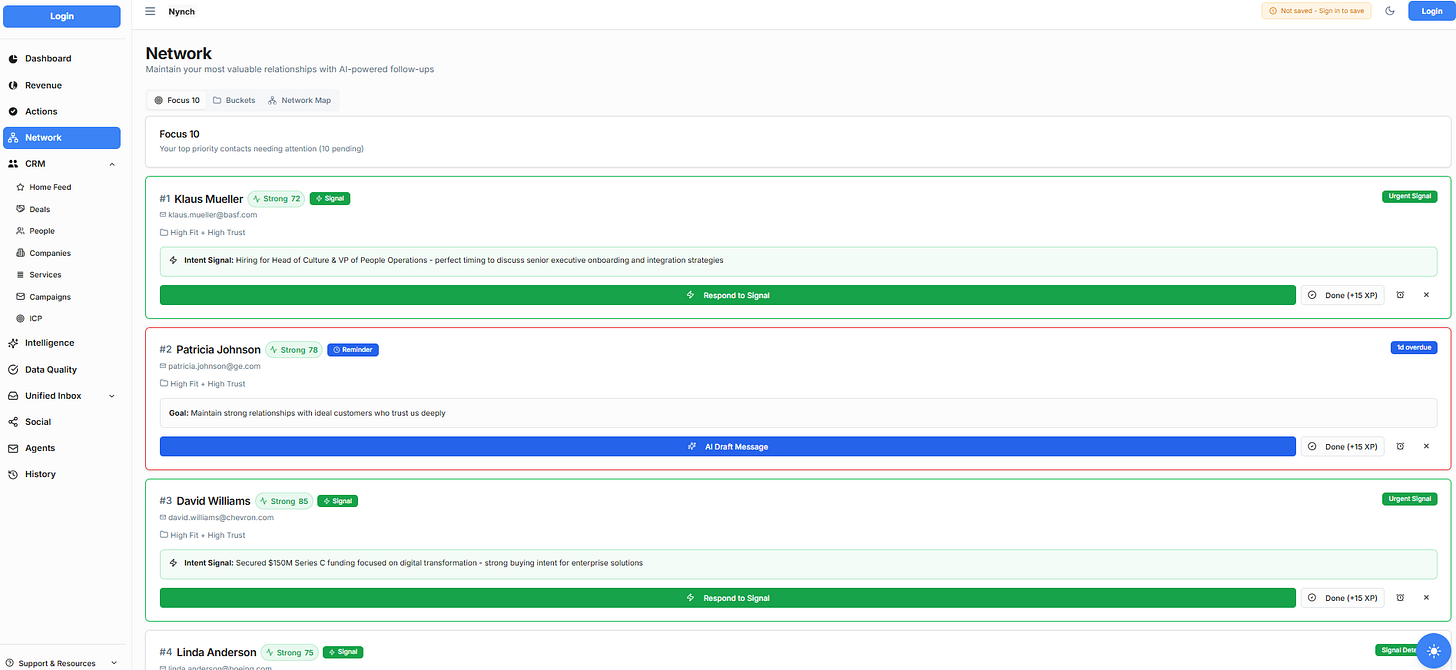
Task: Open the History panel
Action: tap(38, 474)
